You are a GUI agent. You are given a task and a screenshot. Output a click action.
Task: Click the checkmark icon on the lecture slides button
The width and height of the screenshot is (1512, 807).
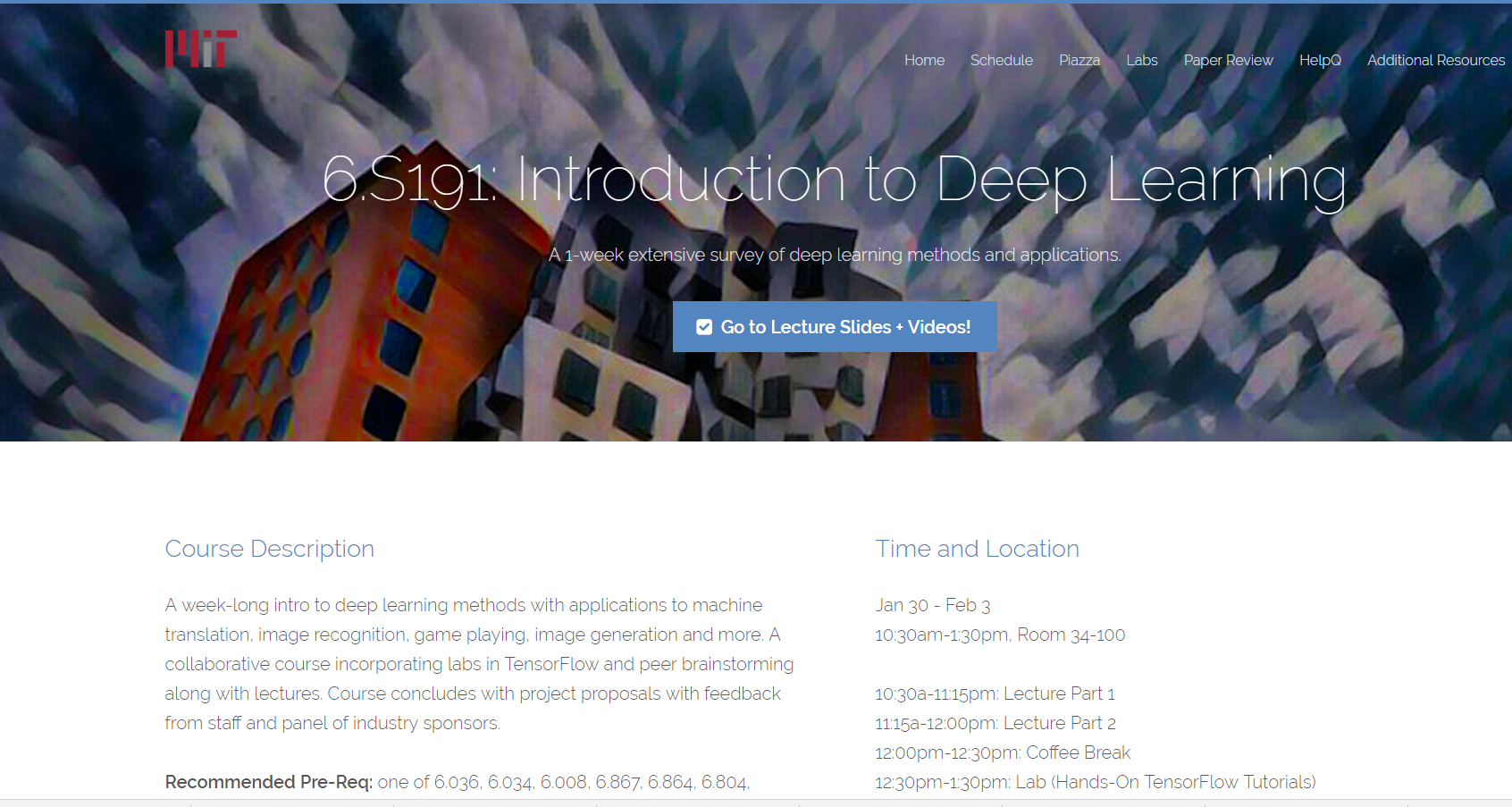704,327
